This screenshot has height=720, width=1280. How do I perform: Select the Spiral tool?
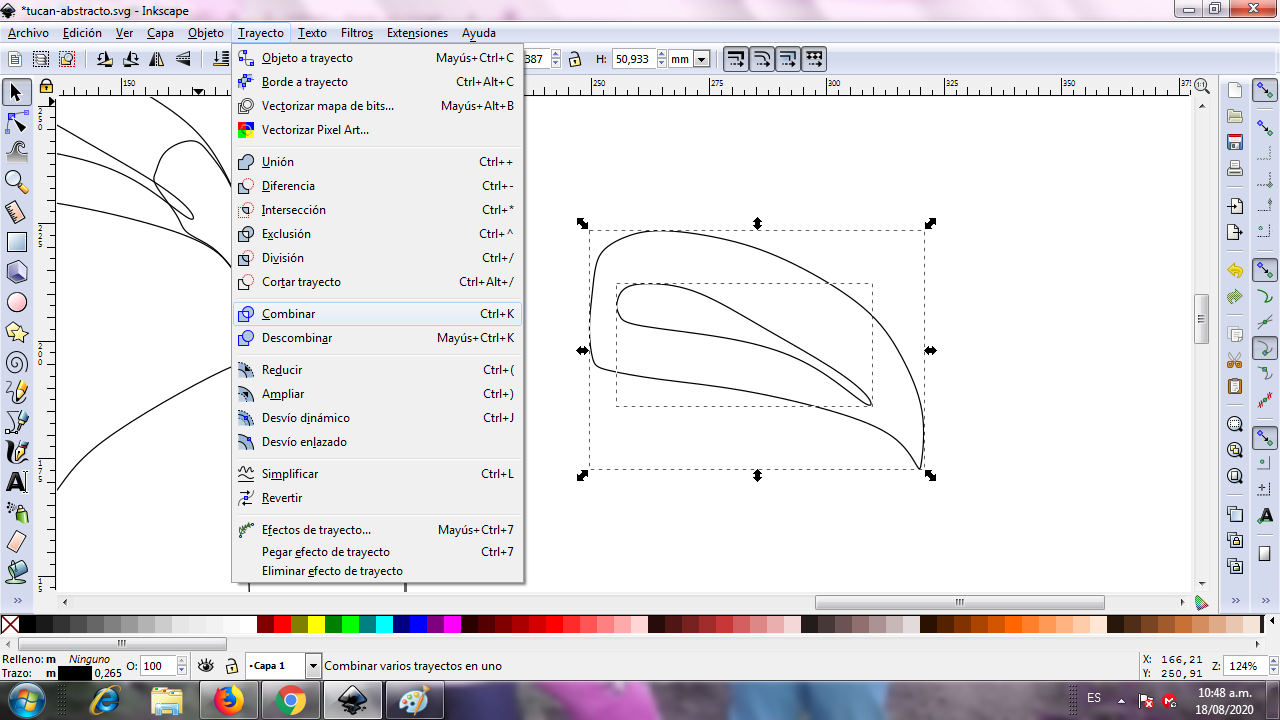[16, 362]
